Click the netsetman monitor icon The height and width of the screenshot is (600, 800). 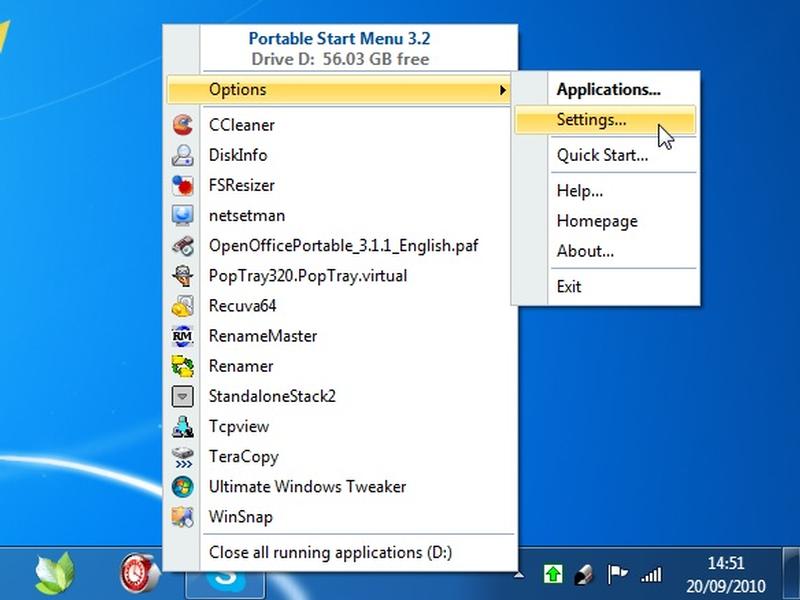183,215
